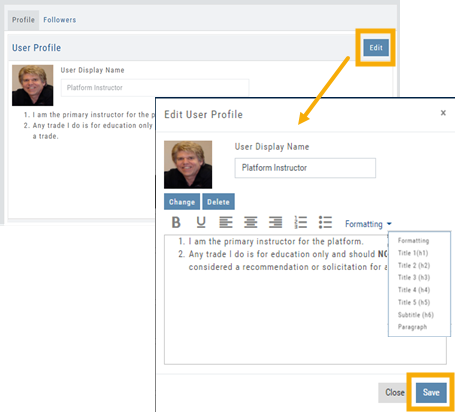Insert a numbered list
456x413 pixels.
point(301,222)
